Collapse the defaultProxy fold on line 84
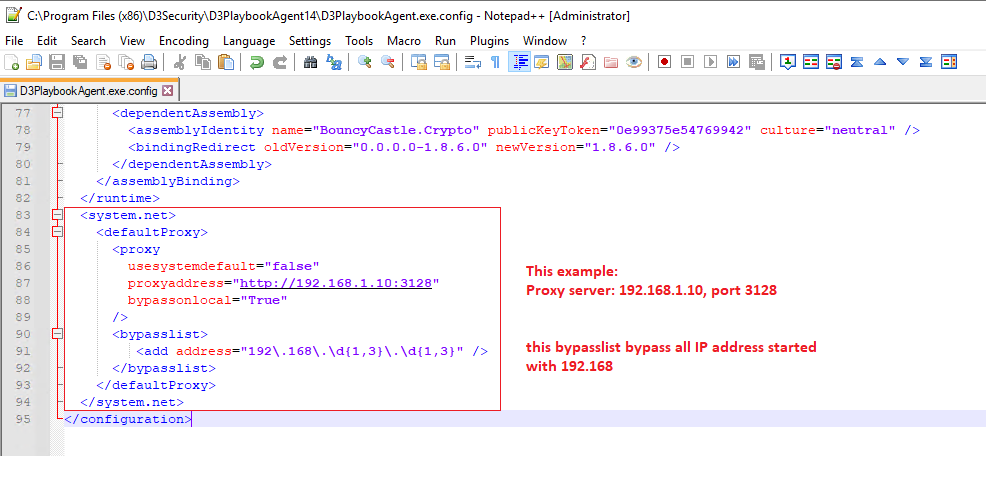Viewport: 986px width, 499px height. coord(57,232)
